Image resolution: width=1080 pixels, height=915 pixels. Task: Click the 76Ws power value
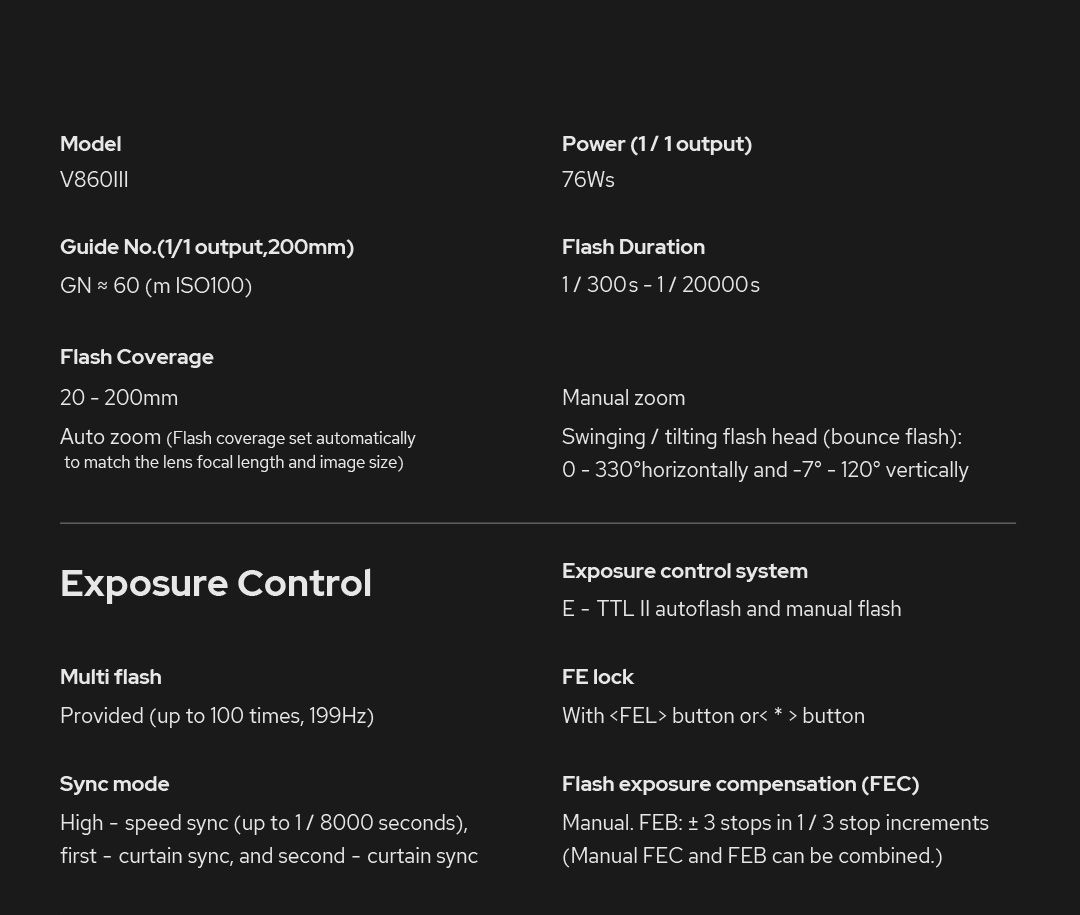[x=588, y=180]
